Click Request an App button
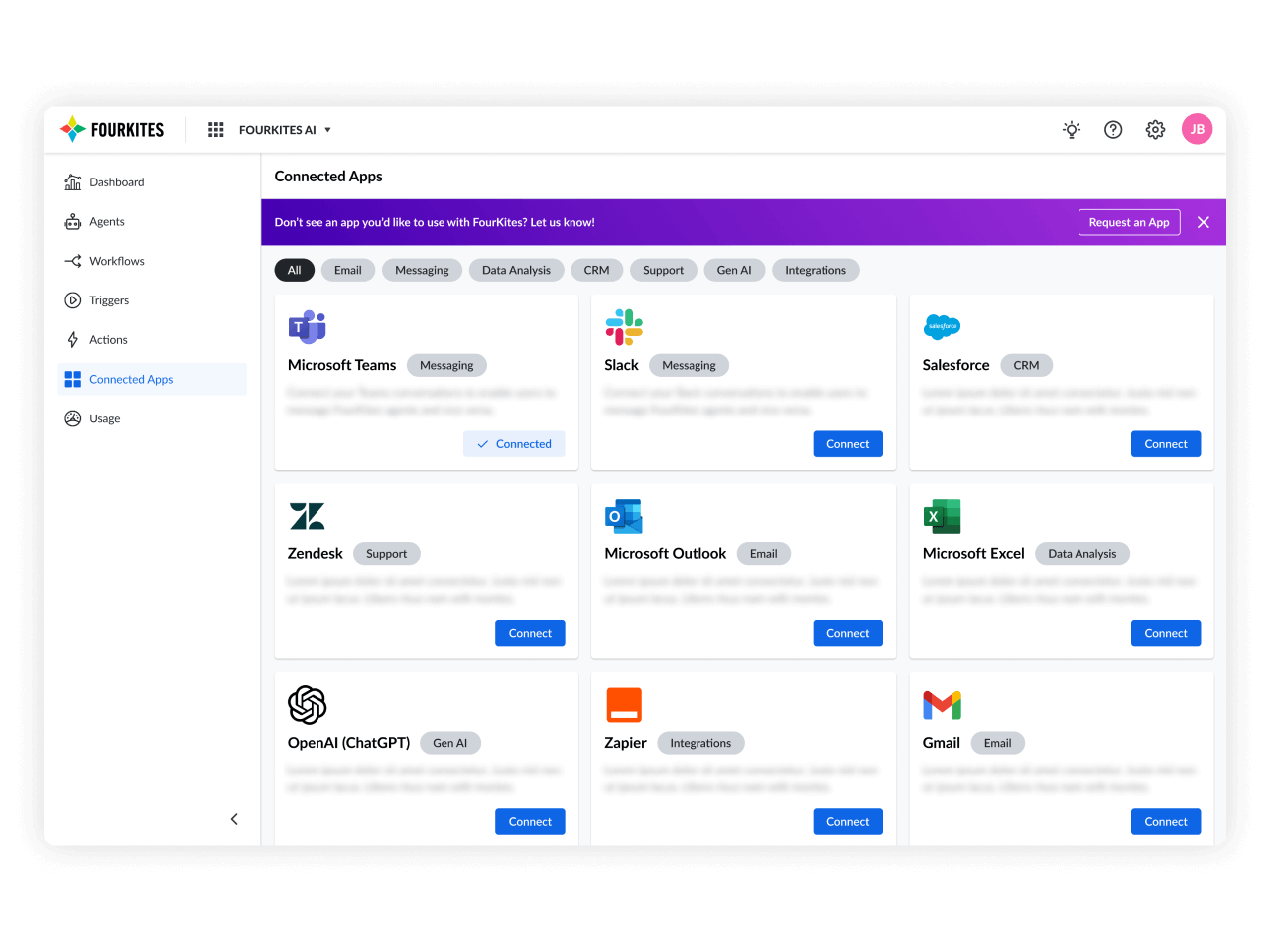The width and height of the screenshot is (1270, 952). coord(1129,222)
